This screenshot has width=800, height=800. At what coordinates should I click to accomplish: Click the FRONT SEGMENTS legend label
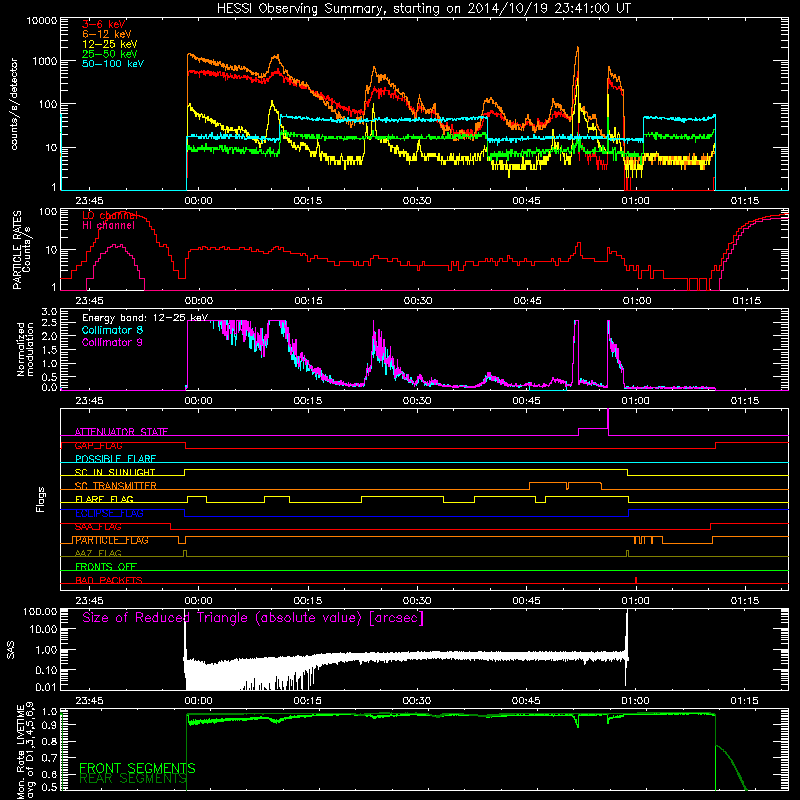point(137,768)
